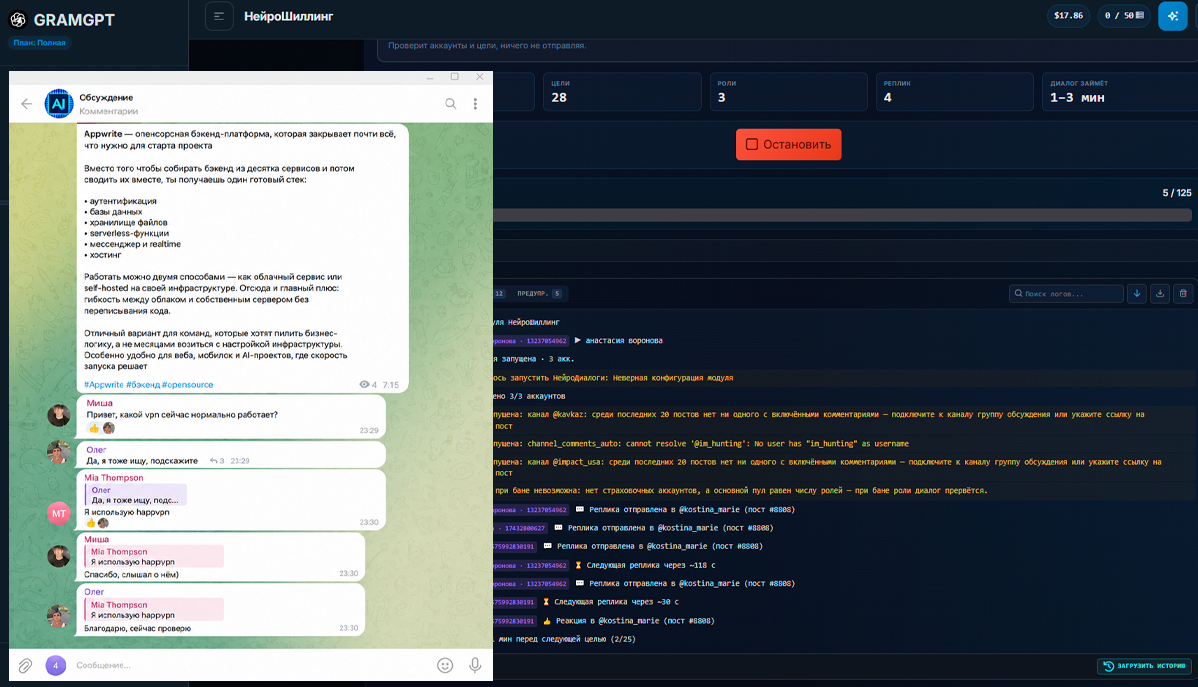
Task: Clear logs with the trash icon
Action: click(x=1183, y=293)
